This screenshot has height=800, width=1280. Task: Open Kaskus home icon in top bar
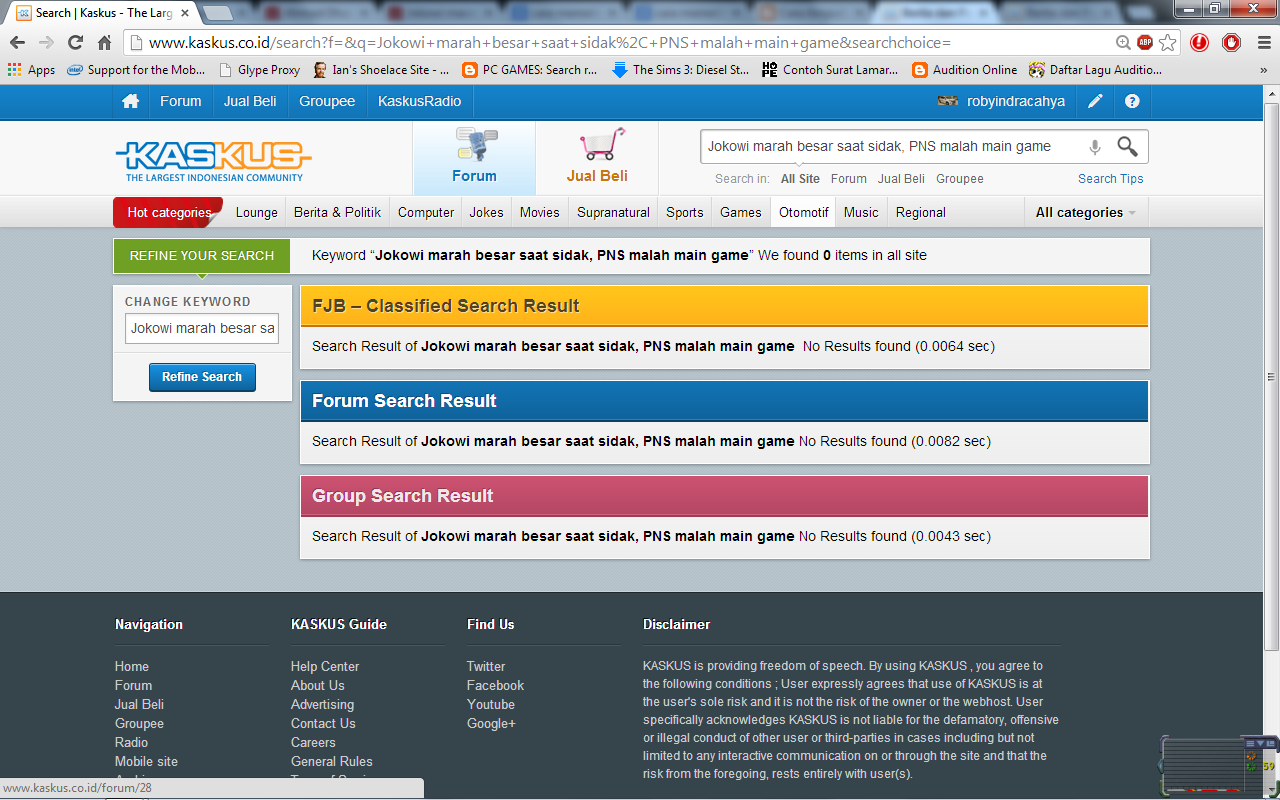point(130,101)
